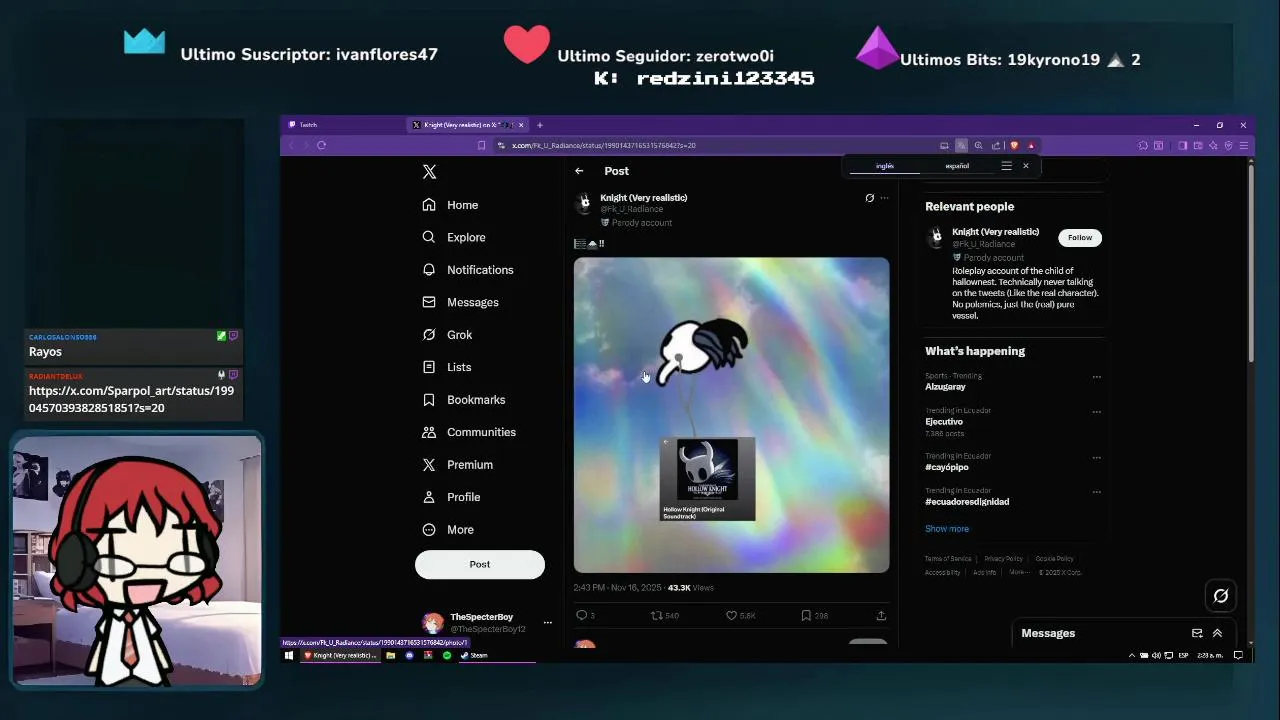Click the browser address bar URL
1280x720 pixels.
[x=604, y=146]
